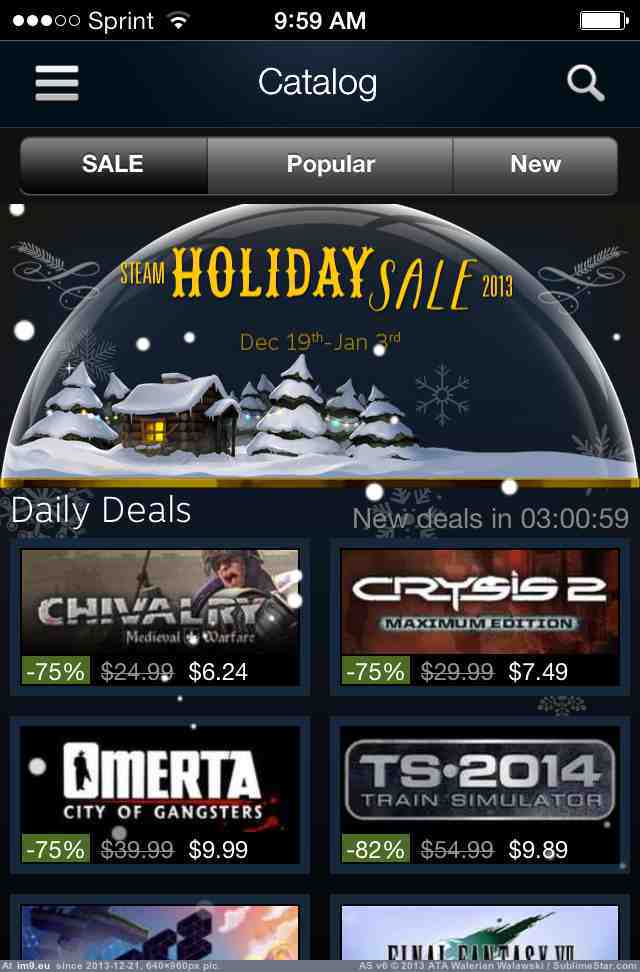Tap the Daily Deals heading
The height and width of the screenshot is (972, 640).
(x=101, y=511)
